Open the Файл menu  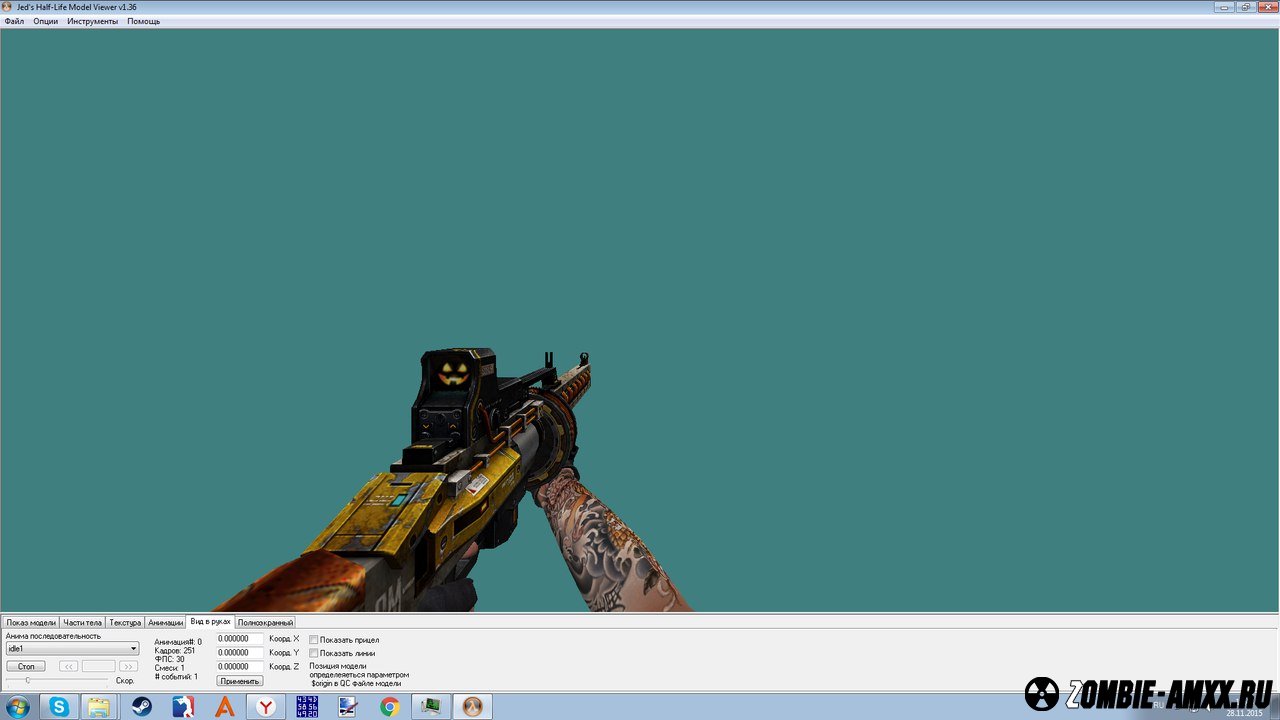tap(14, 21)
